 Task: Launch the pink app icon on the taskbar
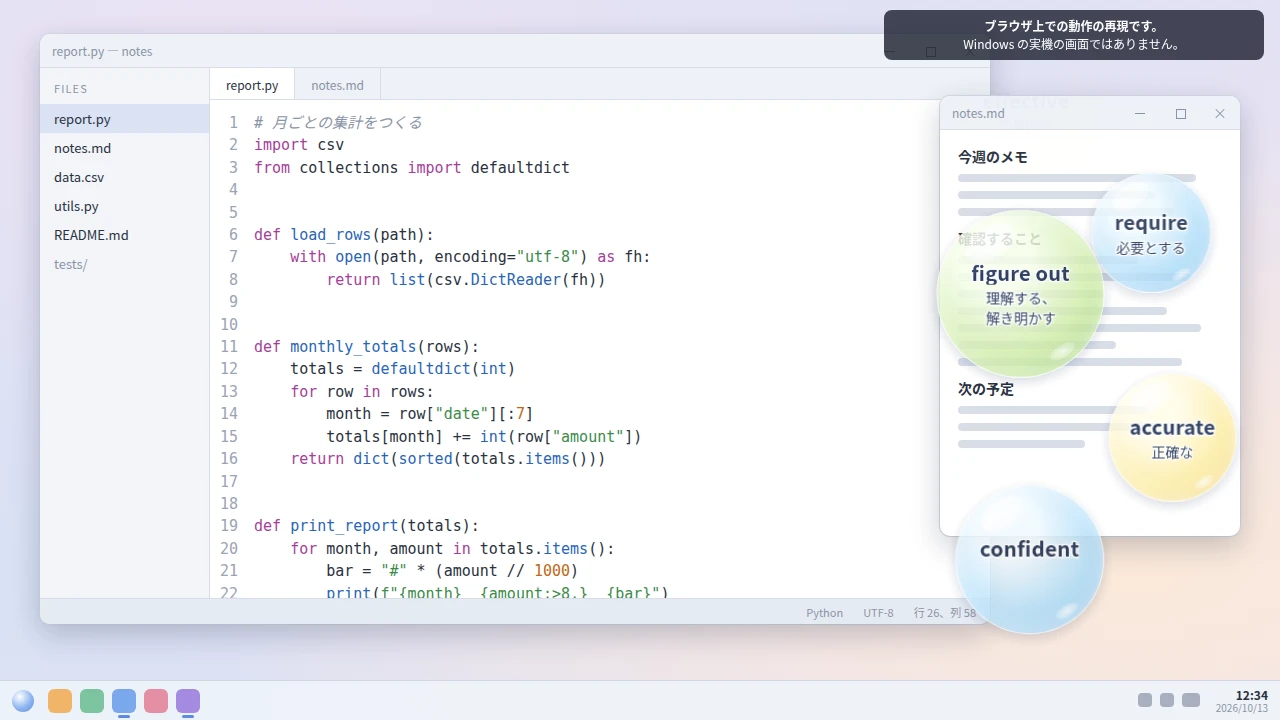click(156, 701)
